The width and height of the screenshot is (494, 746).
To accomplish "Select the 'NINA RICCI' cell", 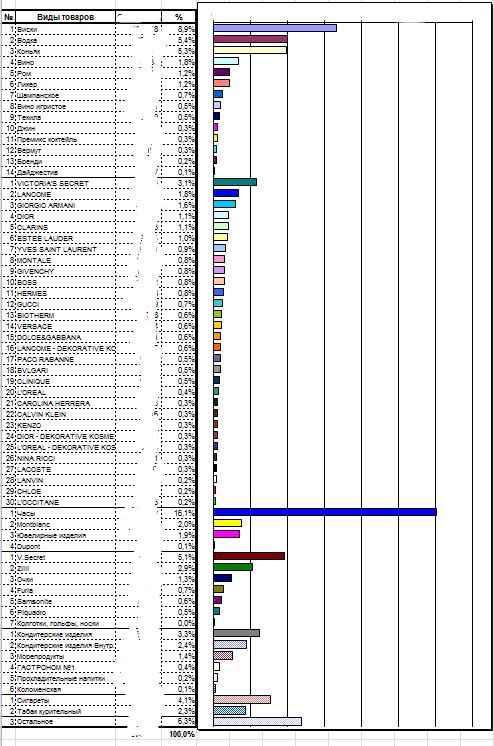I will pyautogui.click(x=66, y=458).
